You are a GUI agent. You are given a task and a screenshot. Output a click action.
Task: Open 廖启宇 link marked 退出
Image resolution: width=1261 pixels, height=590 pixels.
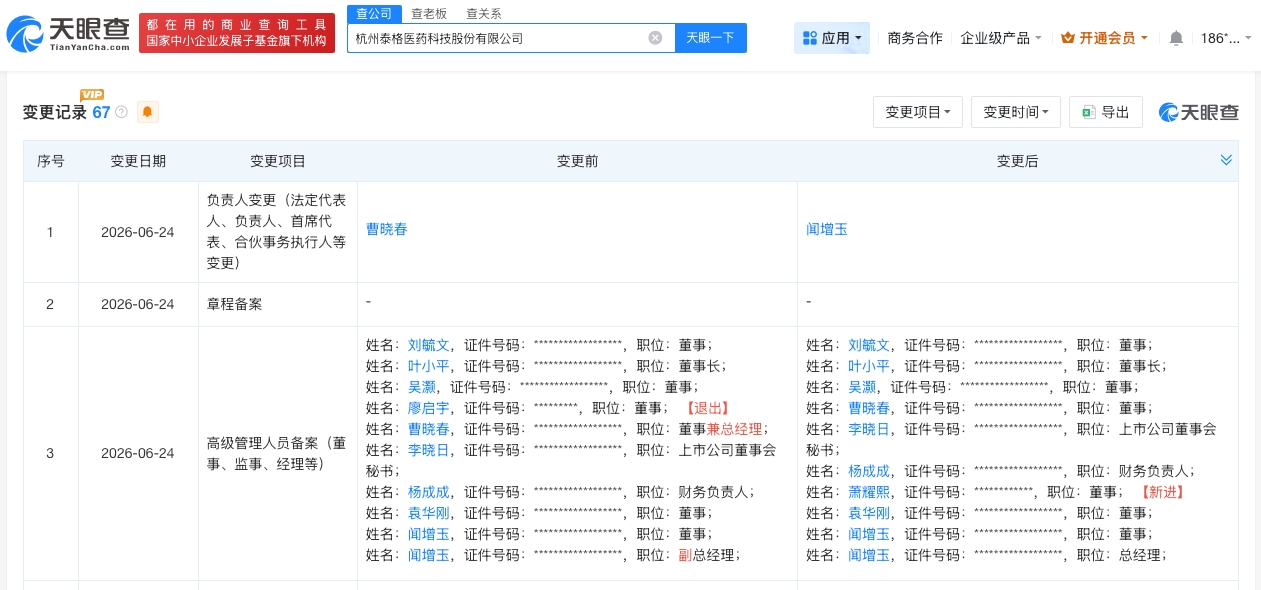pyautogui.click(x=428, y=408)
